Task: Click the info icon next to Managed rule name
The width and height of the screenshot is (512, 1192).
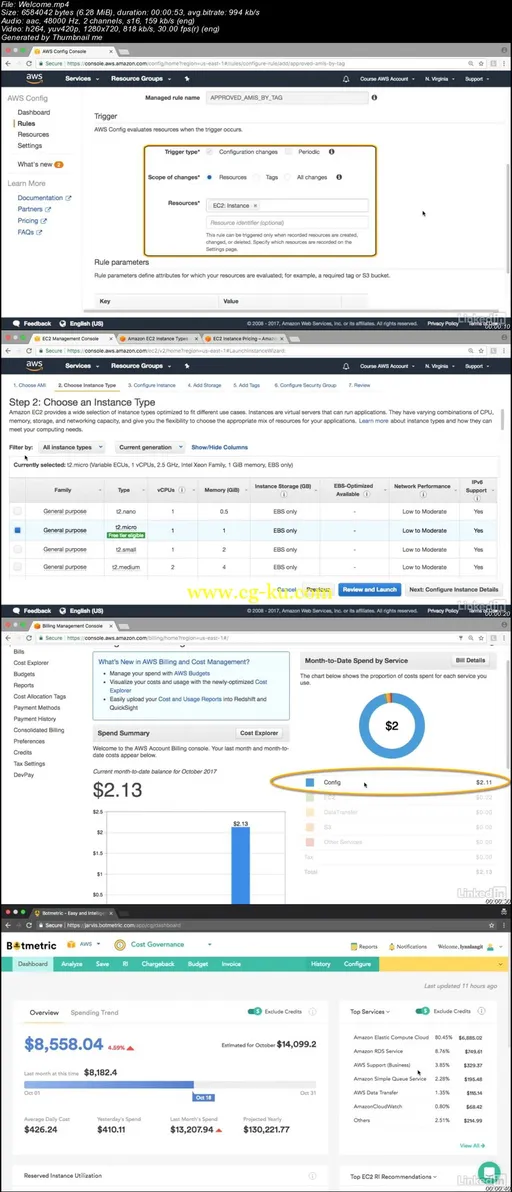Action: [375, 97]
